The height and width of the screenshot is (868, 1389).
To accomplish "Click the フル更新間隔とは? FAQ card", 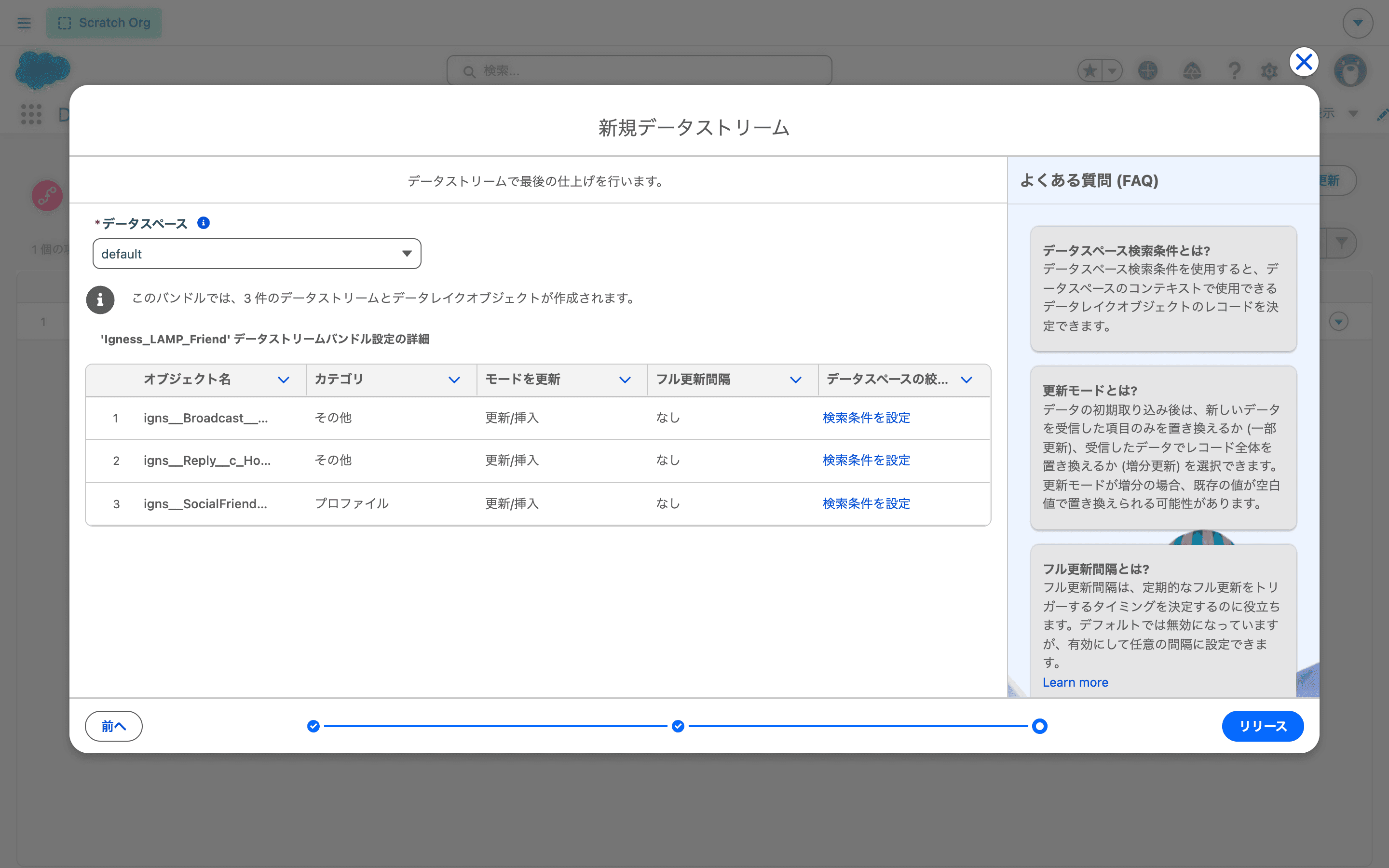I will (1163, 622).
